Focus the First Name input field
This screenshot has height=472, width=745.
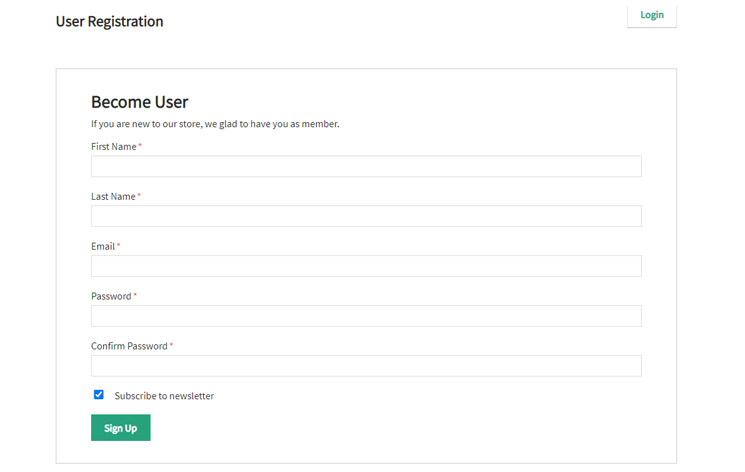tap(366, 166)
